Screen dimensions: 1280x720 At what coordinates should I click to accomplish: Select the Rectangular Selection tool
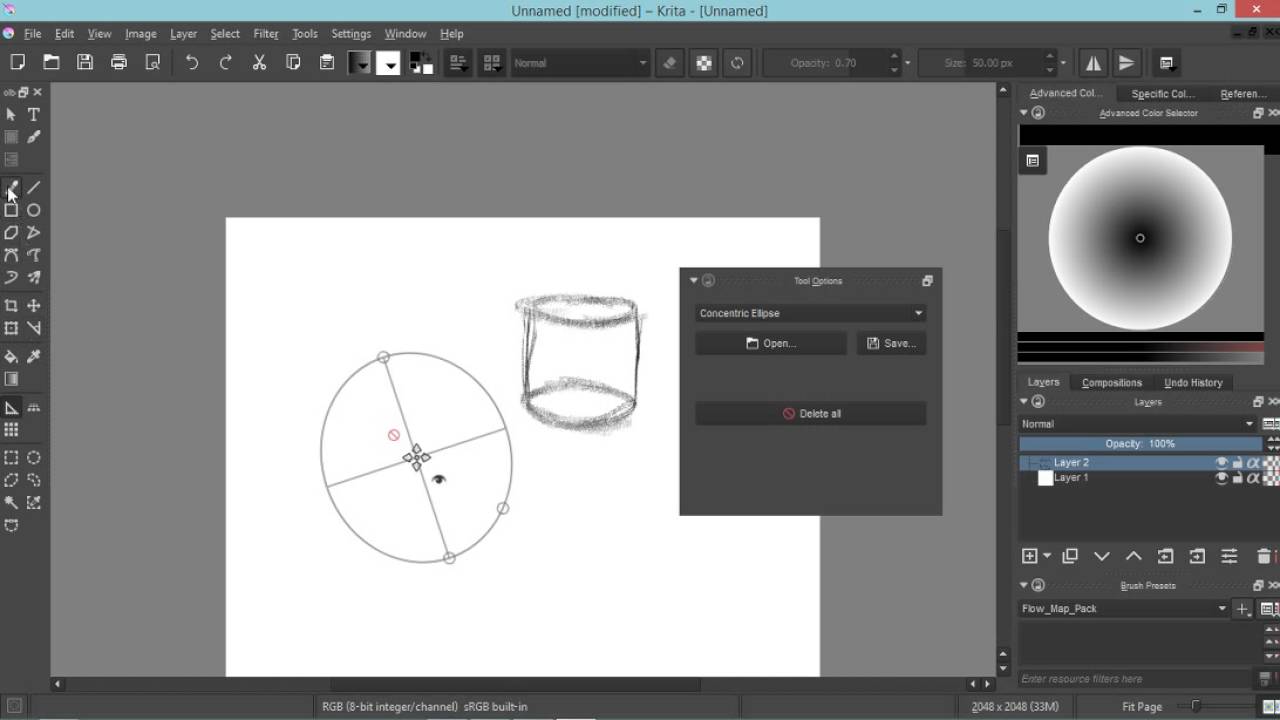coord(11,458)
